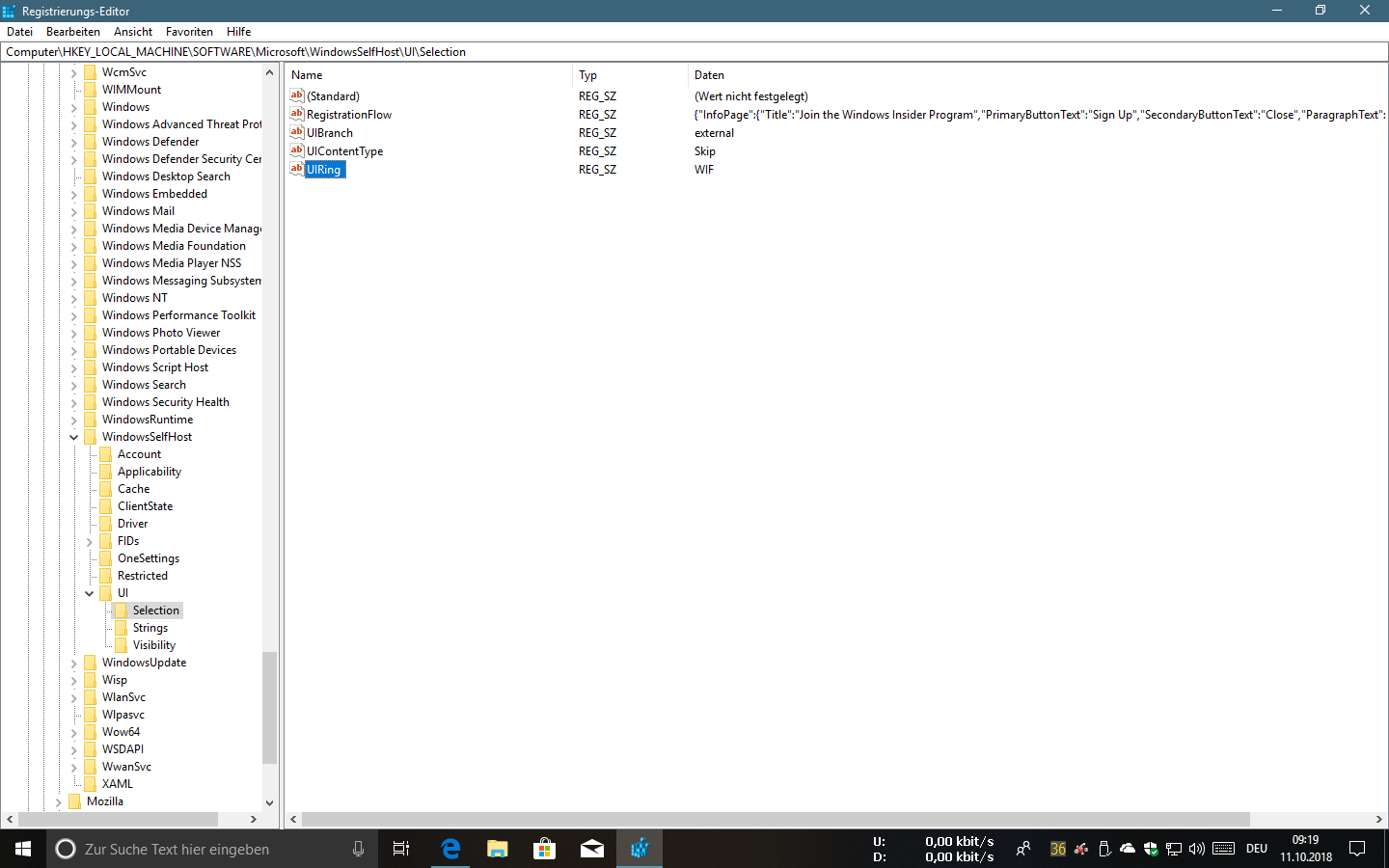Screen dimensions: 1389x868
Task: Click the 'external' data cell of UIBranch
Action: [x=714, y=132]
